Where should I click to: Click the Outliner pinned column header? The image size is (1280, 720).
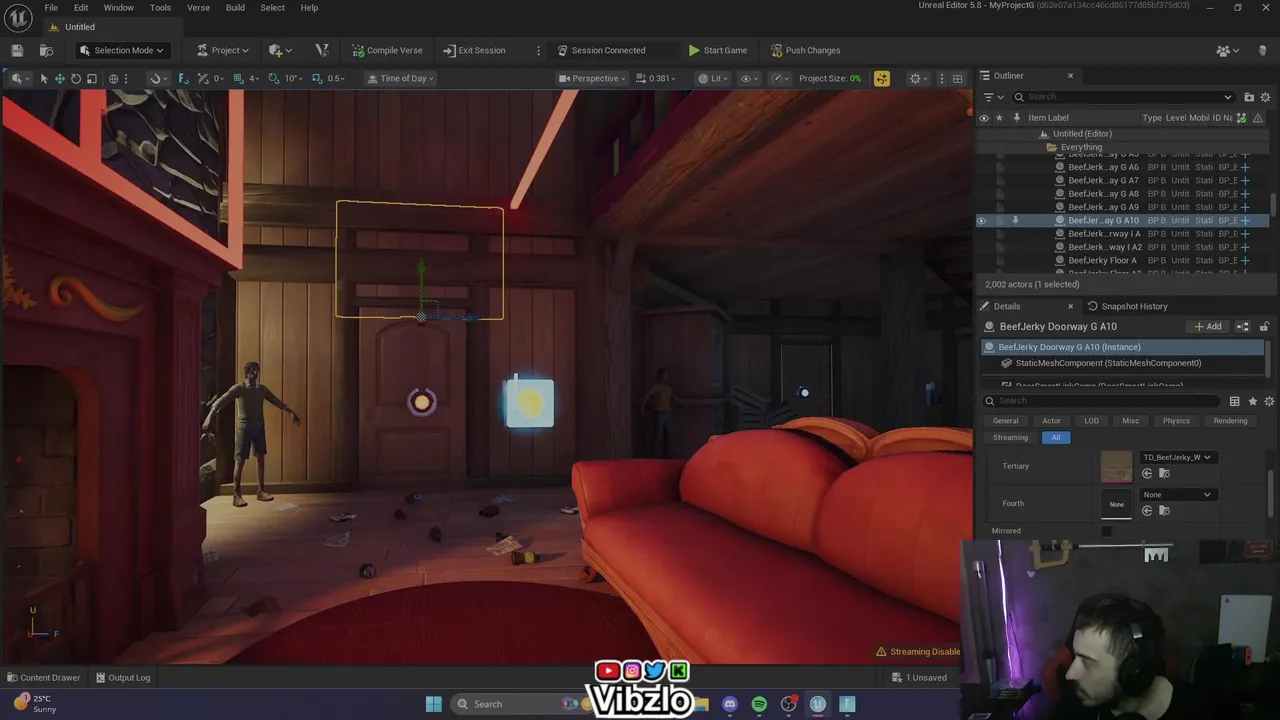coord(1016,118)
